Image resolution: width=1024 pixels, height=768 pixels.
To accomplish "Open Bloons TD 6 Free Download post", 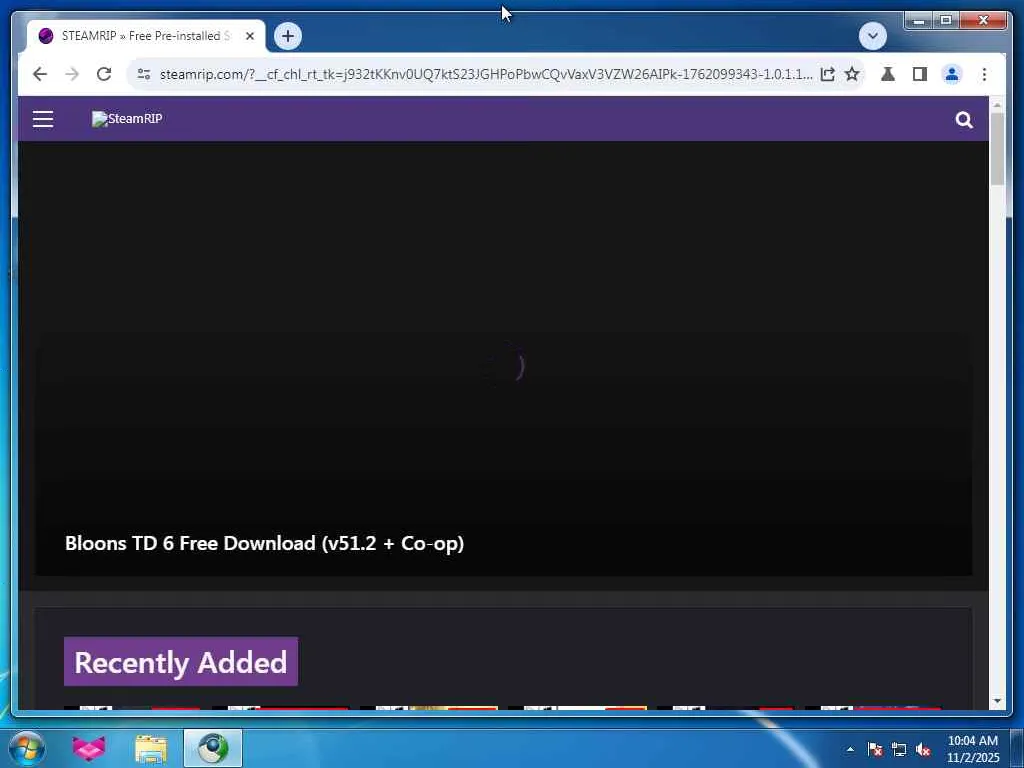I will (264, 543).
